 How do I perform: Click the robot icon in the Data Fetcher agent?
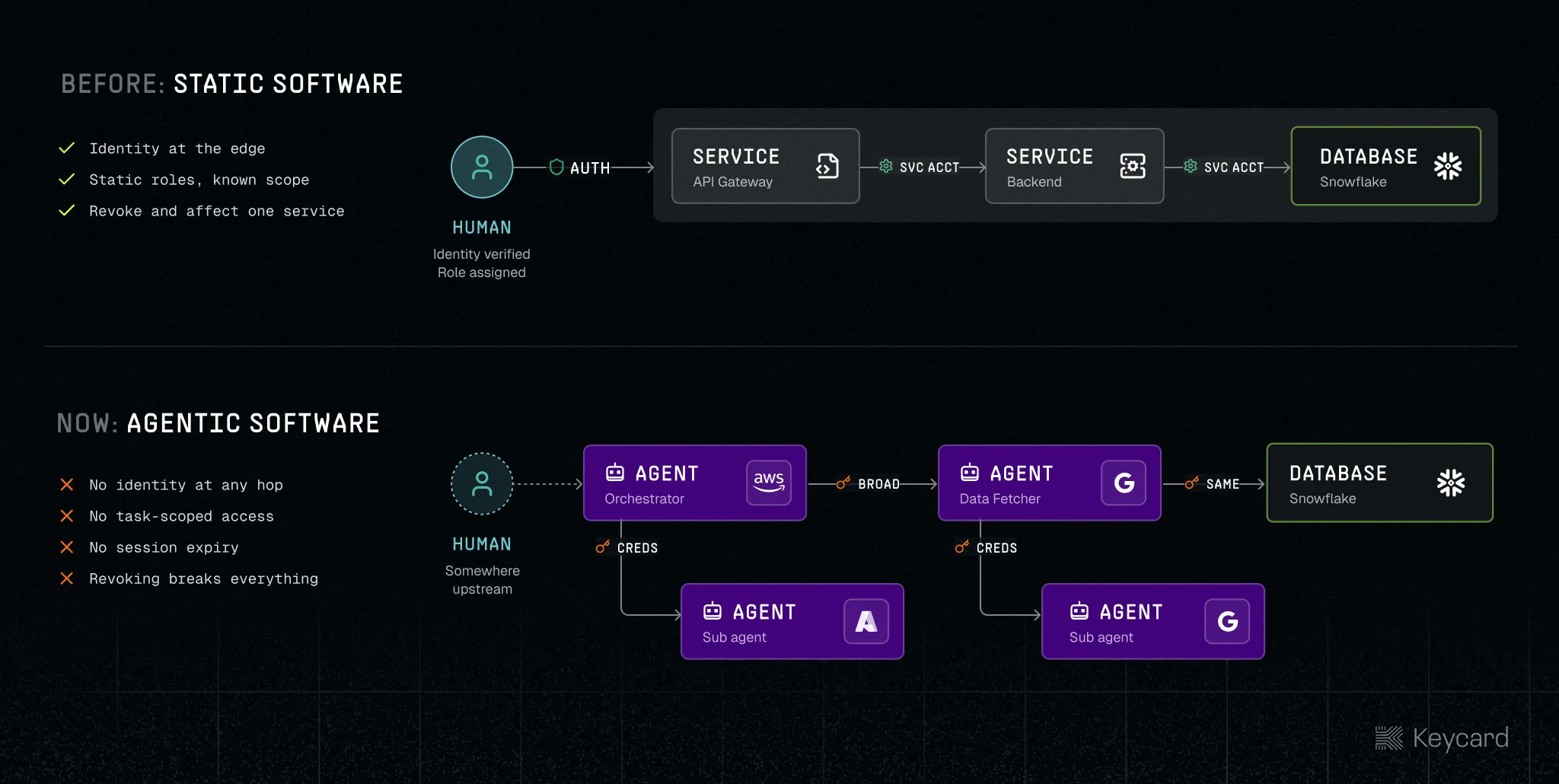[x=970, y=473]
